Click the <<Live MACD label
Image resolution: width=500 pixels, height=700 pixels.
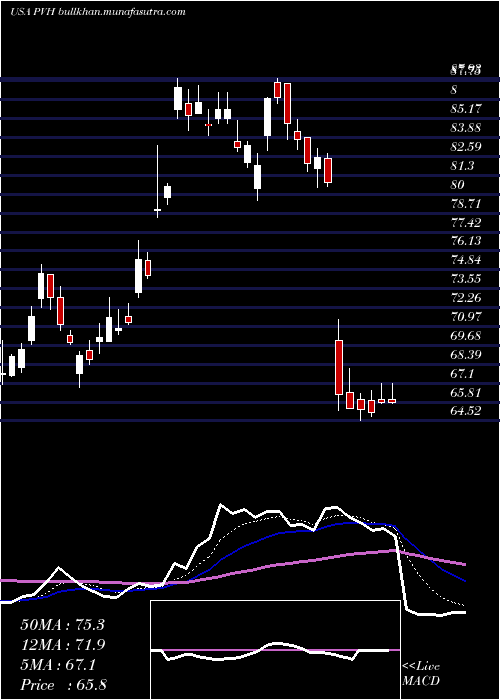tap(421, 674)
